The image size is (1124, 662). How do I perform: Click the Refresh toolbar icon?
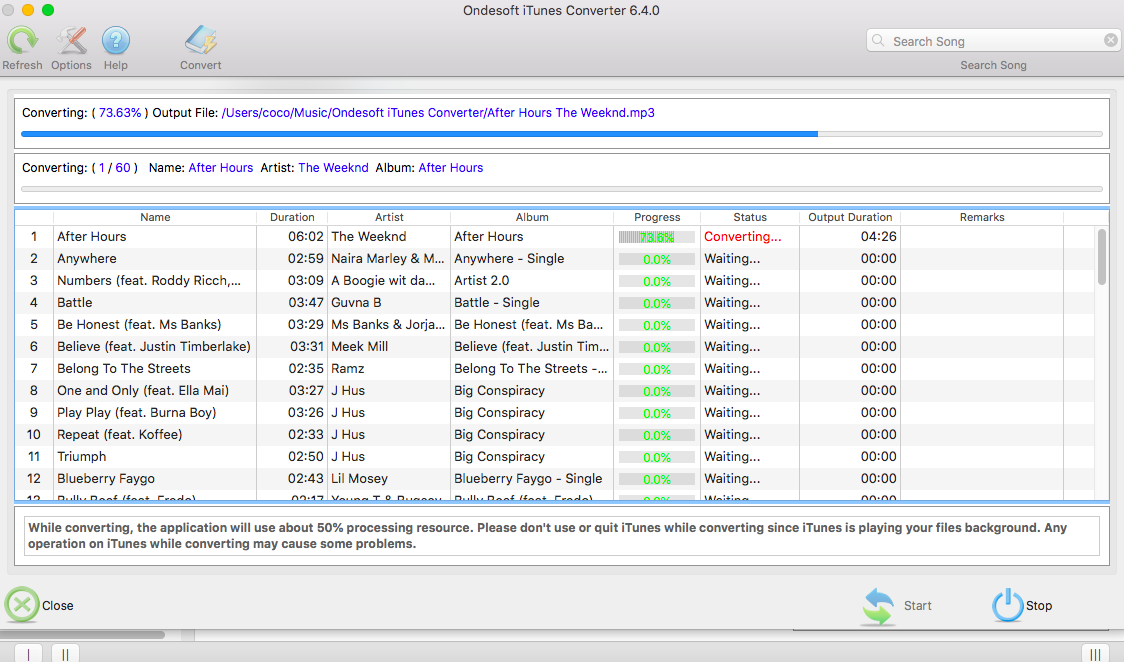(x=22, y=41)
